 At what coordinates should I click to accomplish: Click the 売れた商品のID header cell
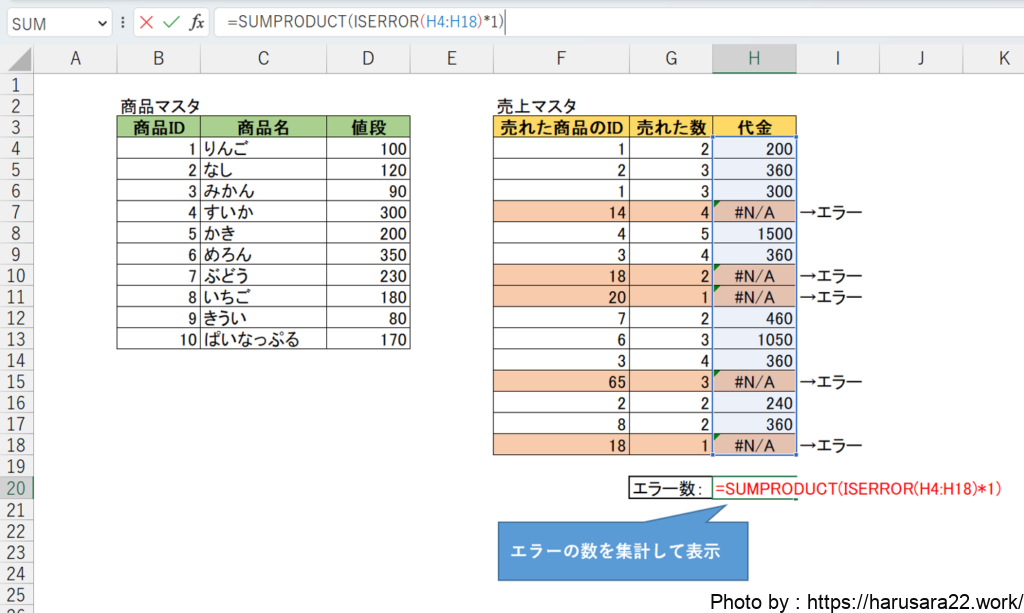click(561, 127)
